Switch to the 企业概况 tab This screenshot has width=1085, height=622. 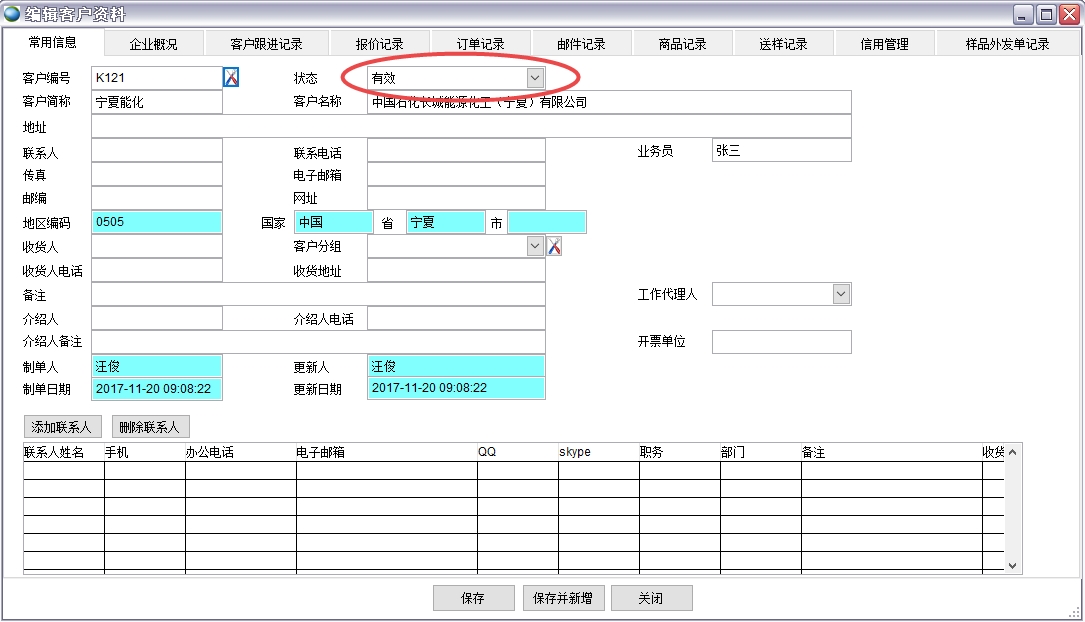point(153,44)
